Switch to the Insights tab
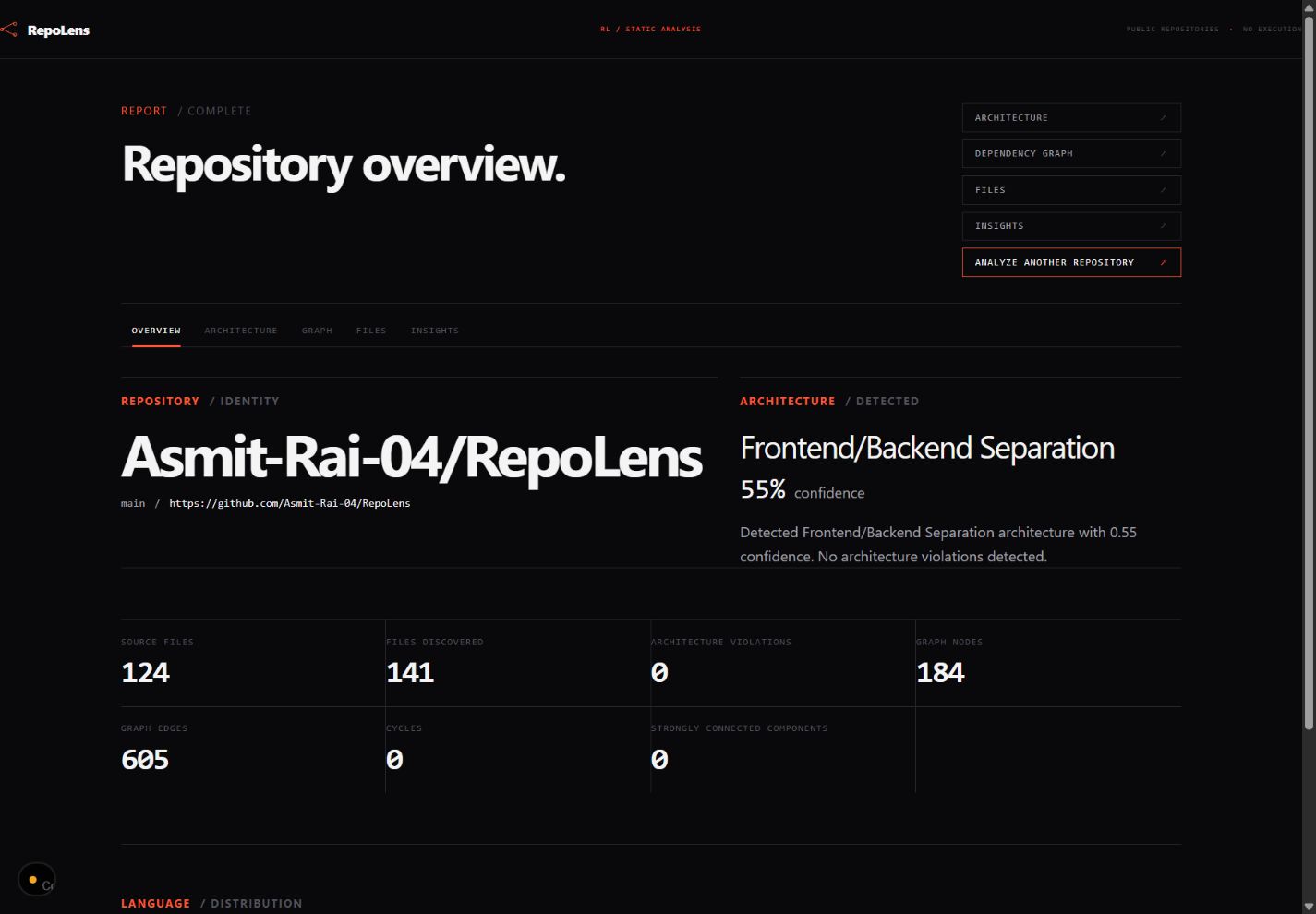Screen dimensions: 1316x914 [x=435, y=331]
